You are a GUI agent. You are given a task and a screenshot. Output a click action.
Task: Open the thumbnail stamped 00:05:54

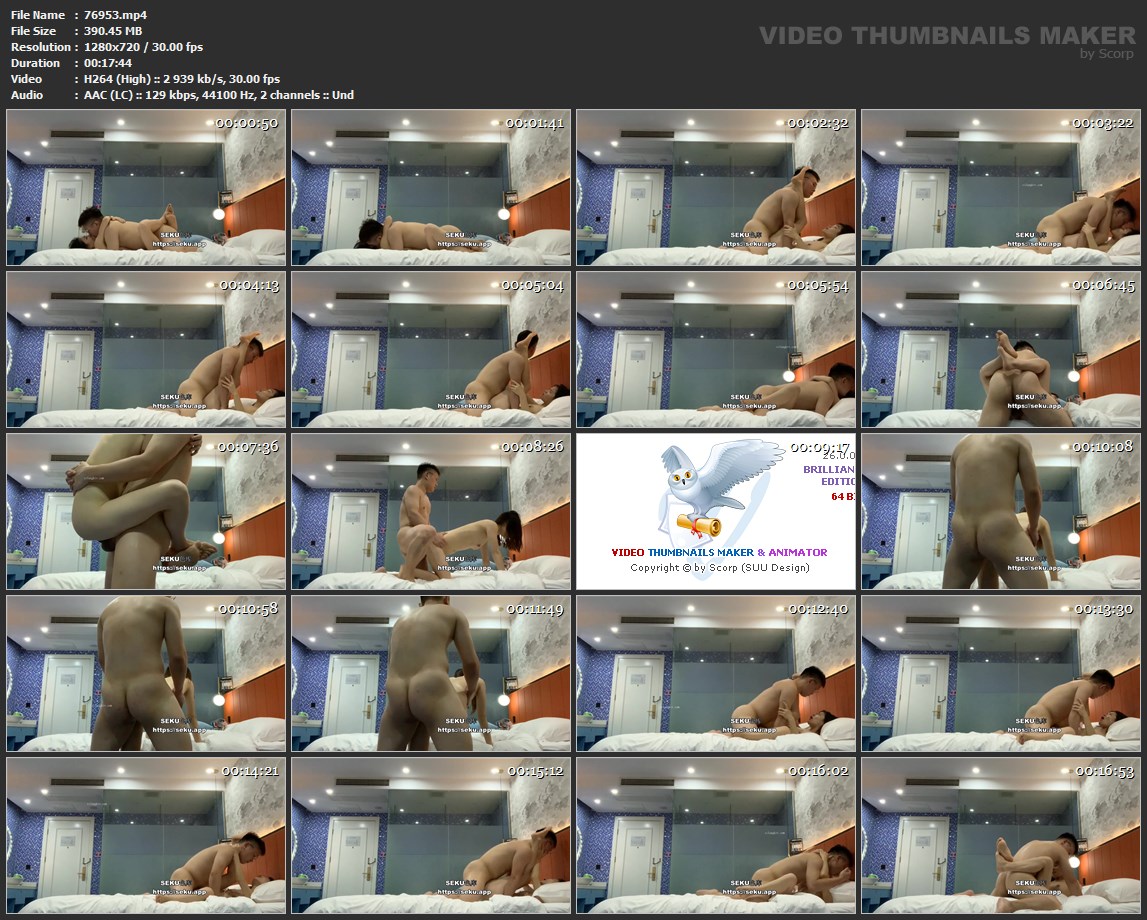[716, 349]
